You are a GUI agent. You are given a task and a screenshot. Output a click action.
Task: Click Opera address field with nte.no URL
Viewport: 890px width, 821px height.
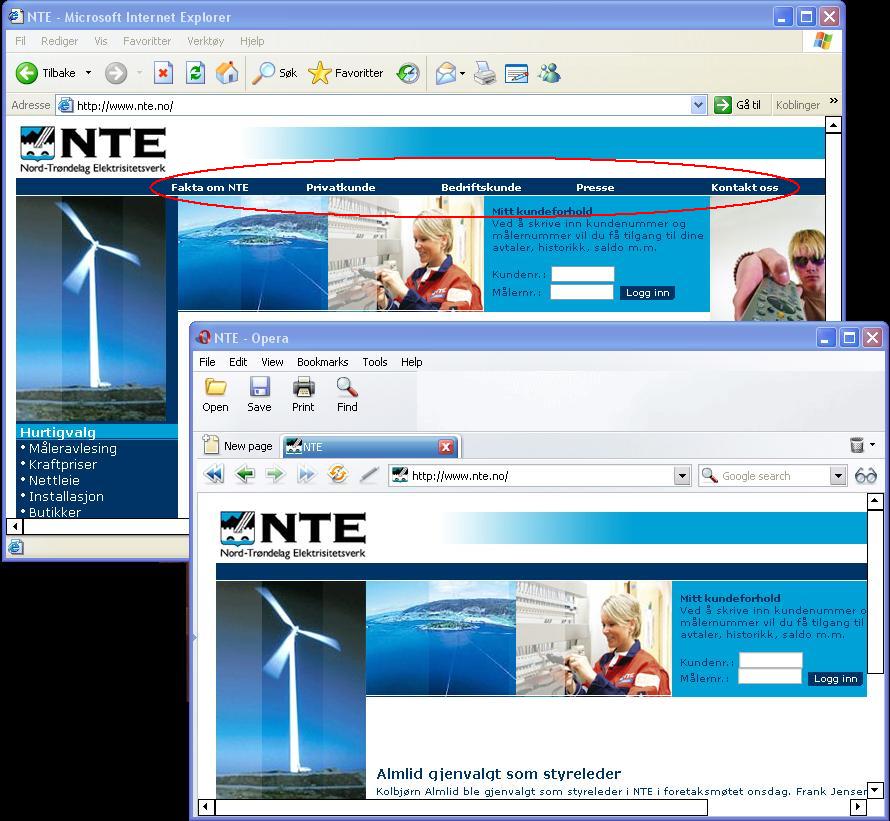pos(532,476)
